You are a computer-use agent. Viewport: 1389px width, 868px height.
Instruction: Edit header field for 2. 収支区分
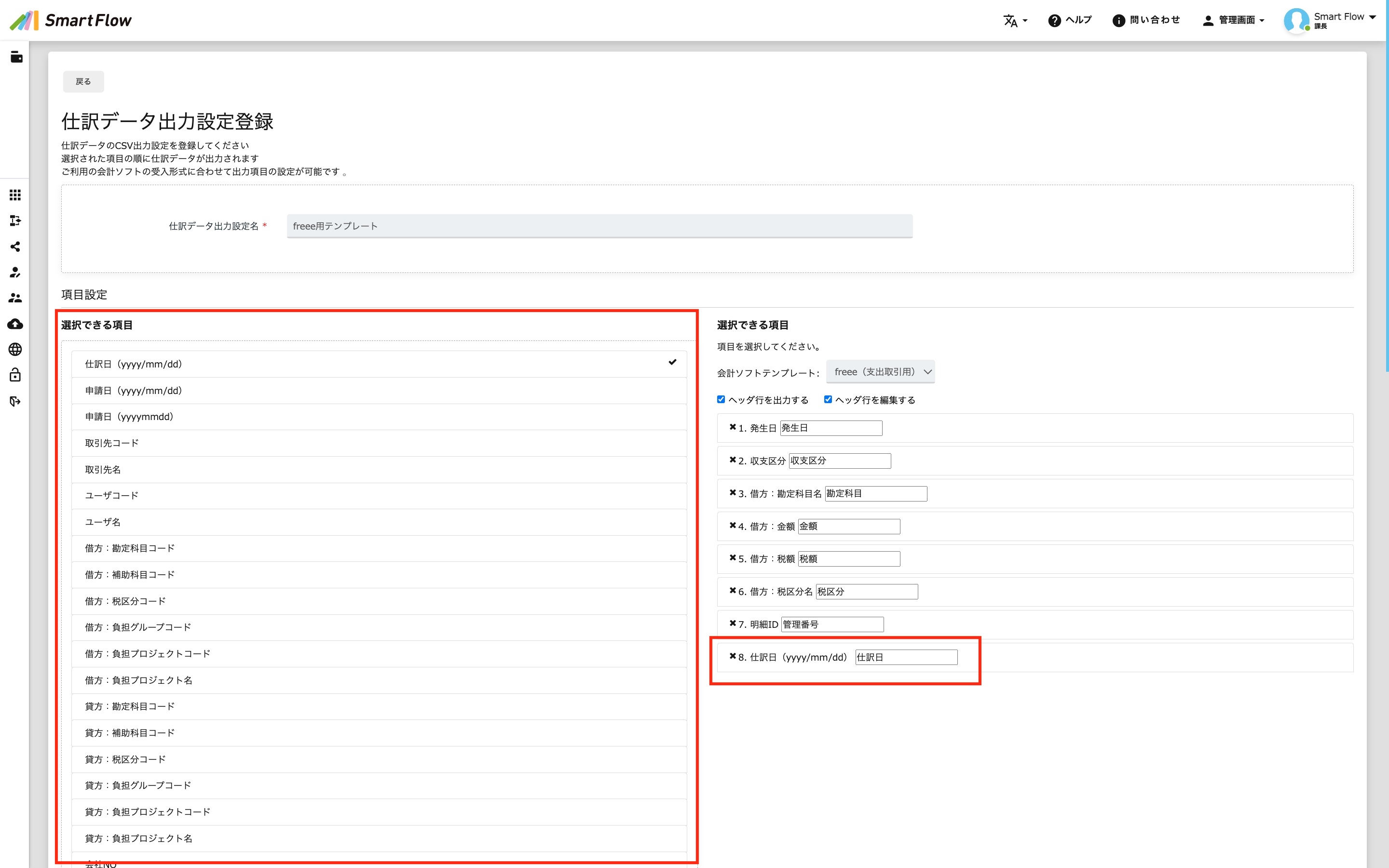click(840, 461)
